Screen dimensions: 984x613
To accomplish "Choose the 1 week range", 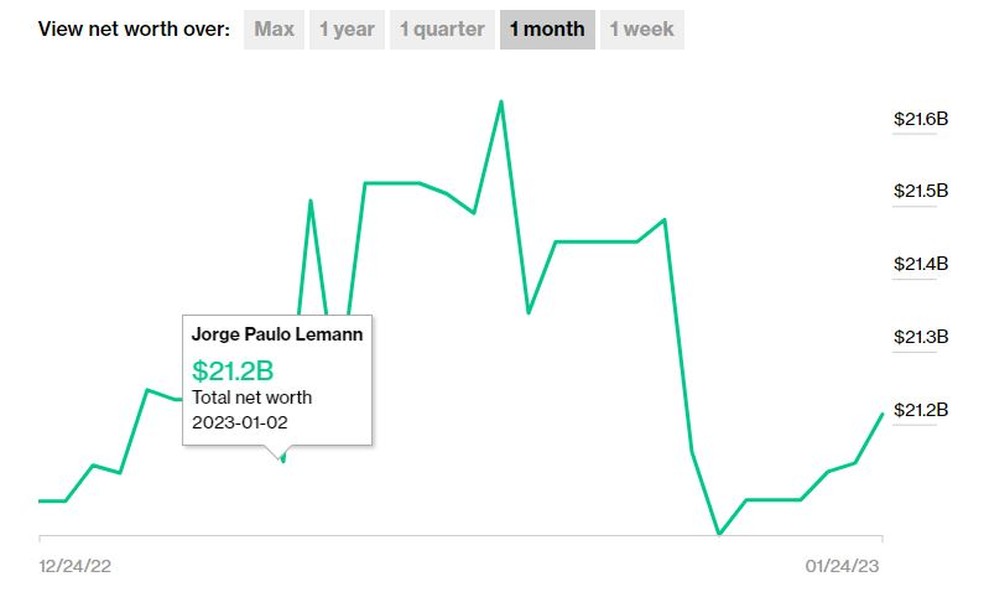I will 642,30.
